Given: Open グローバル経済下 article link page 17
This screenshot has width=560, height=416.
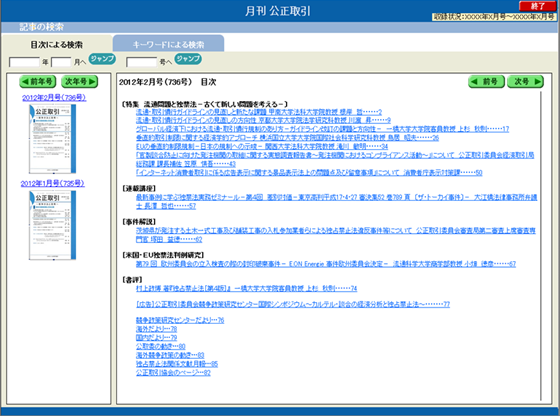Looking at the screenshot, I should point(322,129).
